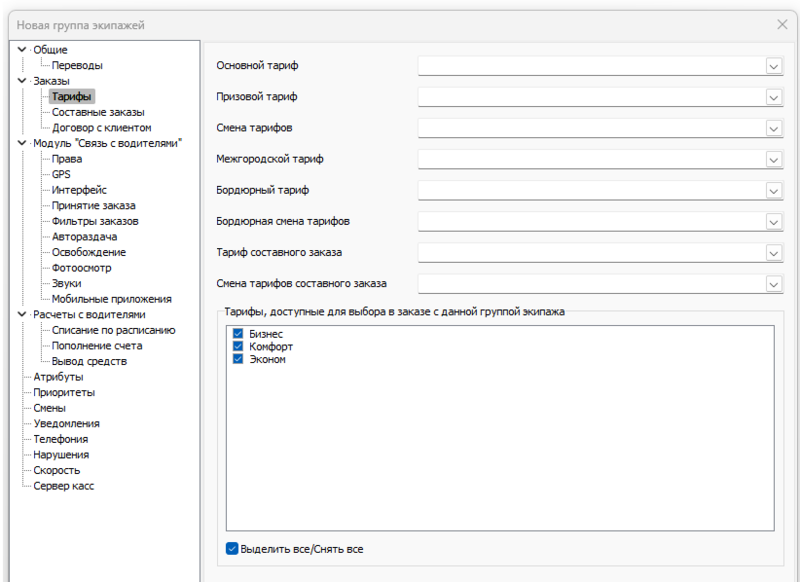Open Смена тарифов составного заказа dropdown

pyautogui.click(x=773, y=284)
